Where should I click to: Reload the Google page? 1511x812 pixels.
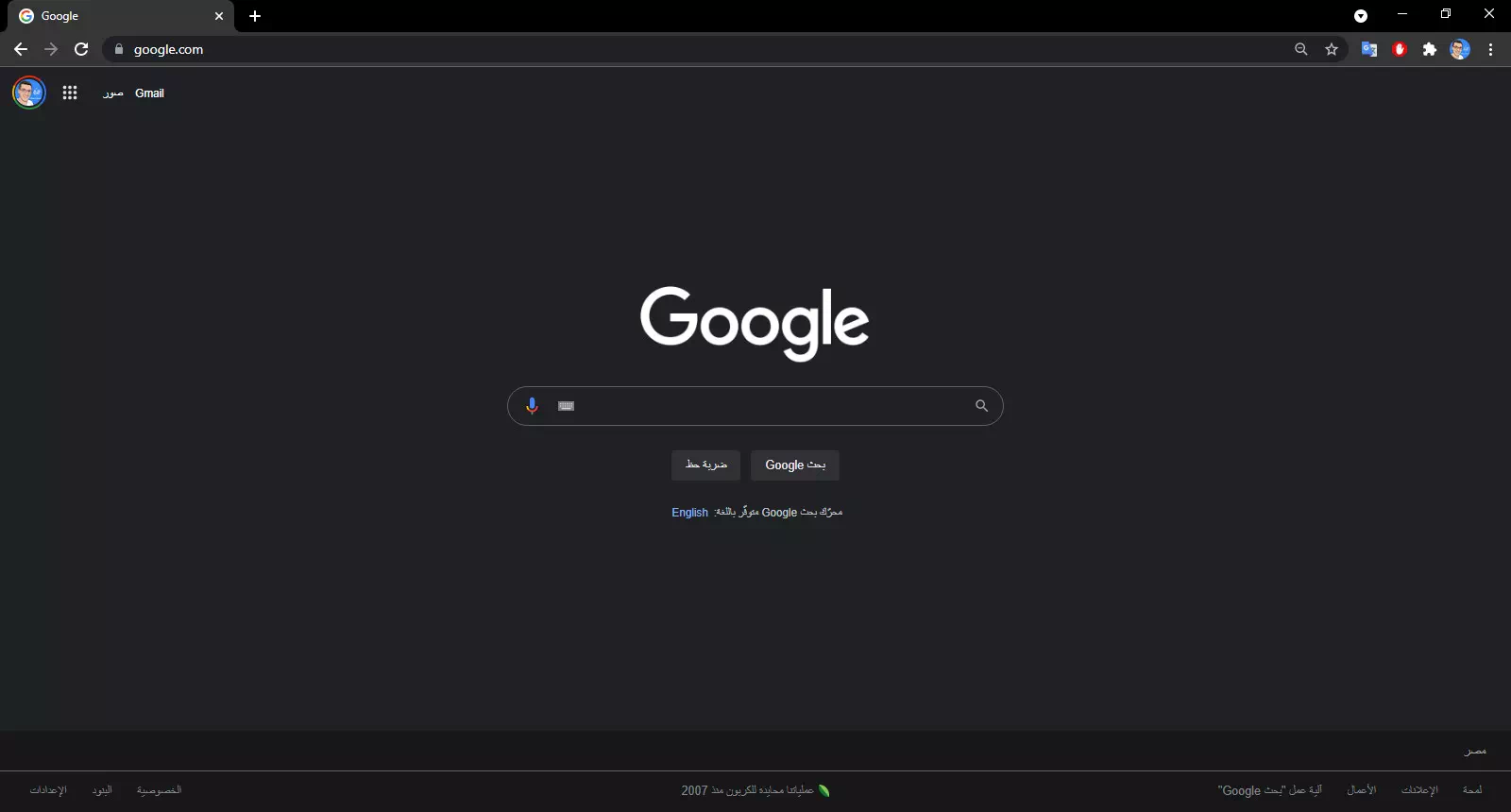(81, 49)
